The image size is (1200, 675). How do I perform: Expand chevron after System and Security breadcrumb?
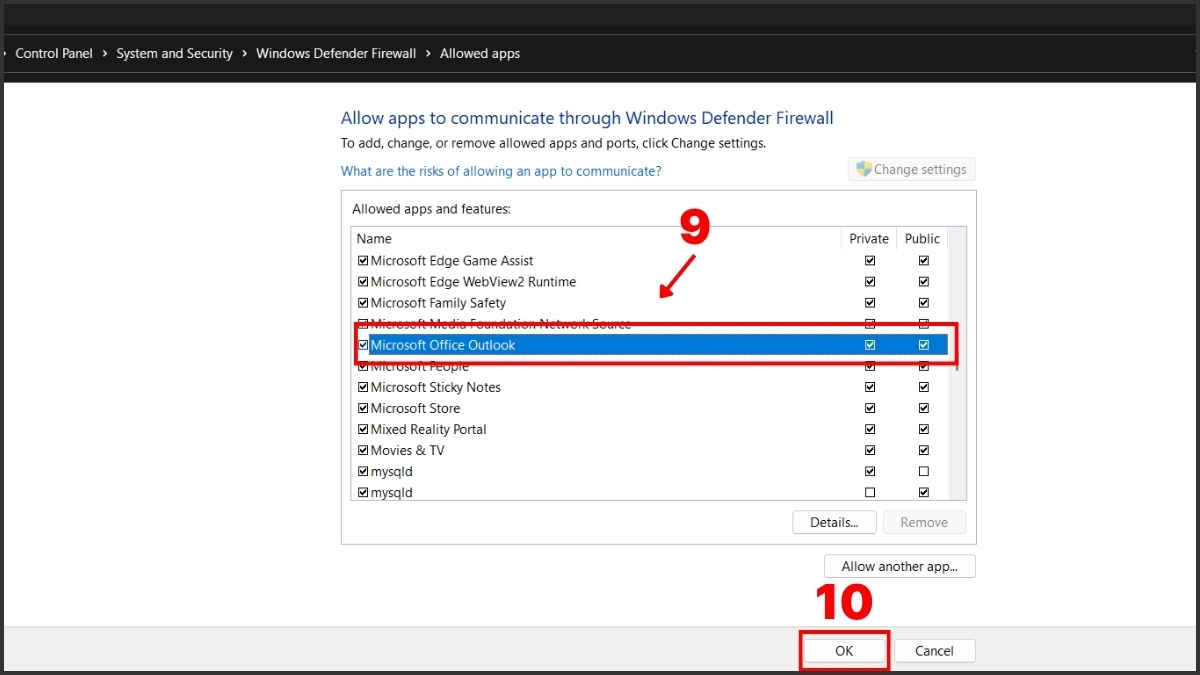[244, 54]
